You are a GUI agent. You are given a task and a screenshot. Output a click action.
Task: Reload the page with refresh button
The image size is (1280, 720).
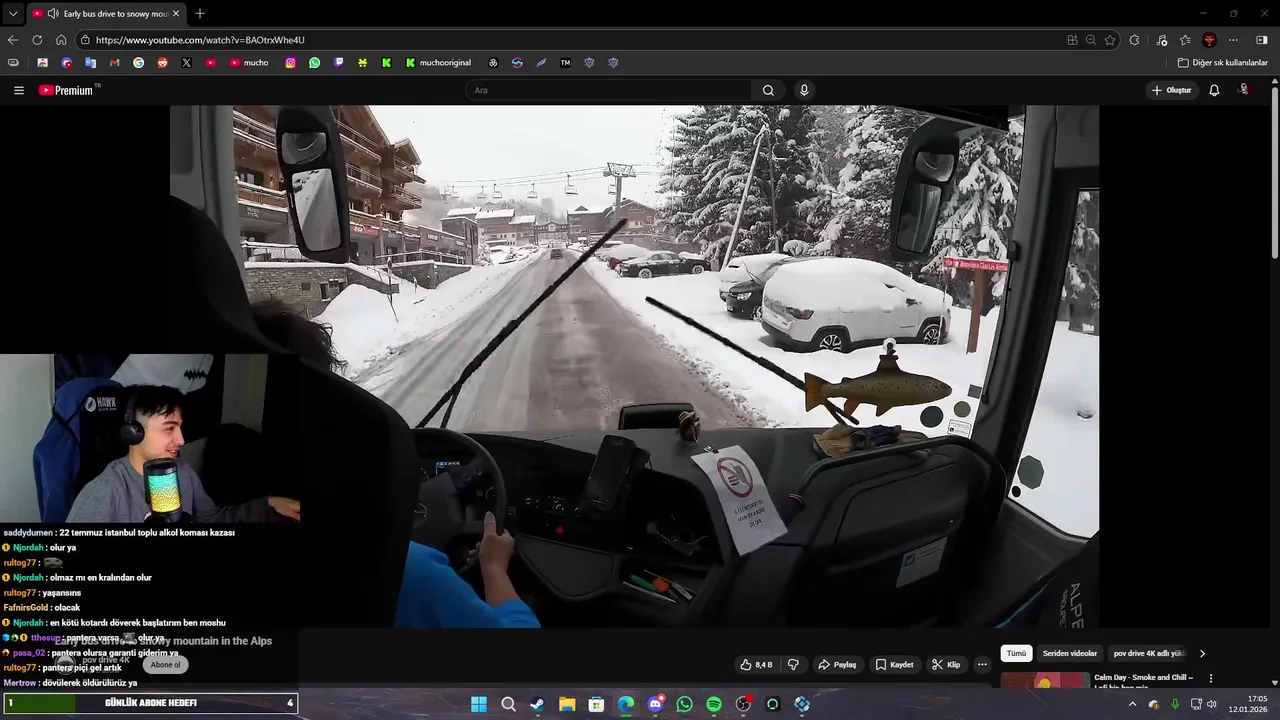[37, 40]
